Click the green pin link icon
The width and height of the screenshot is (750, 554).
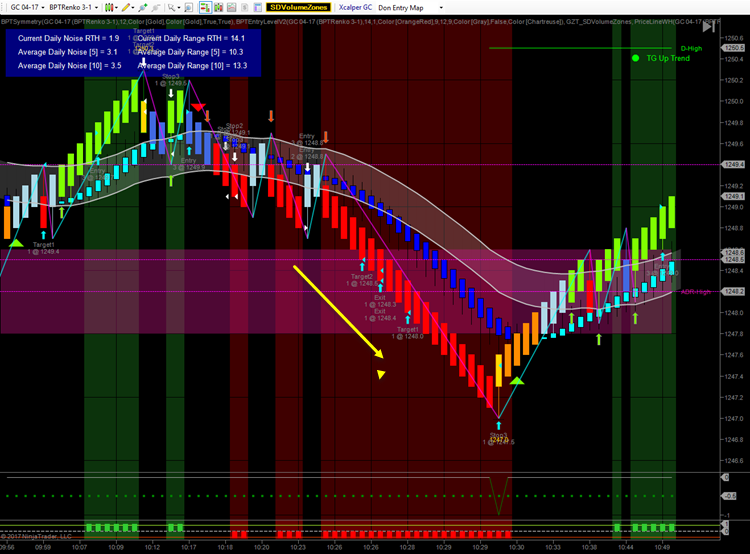(x=143, y=7)
